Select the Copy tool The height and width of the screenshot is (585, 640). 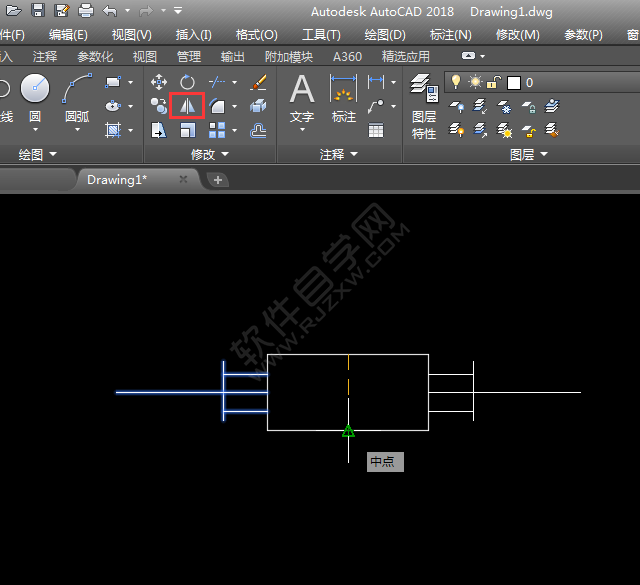pos(158,106)
